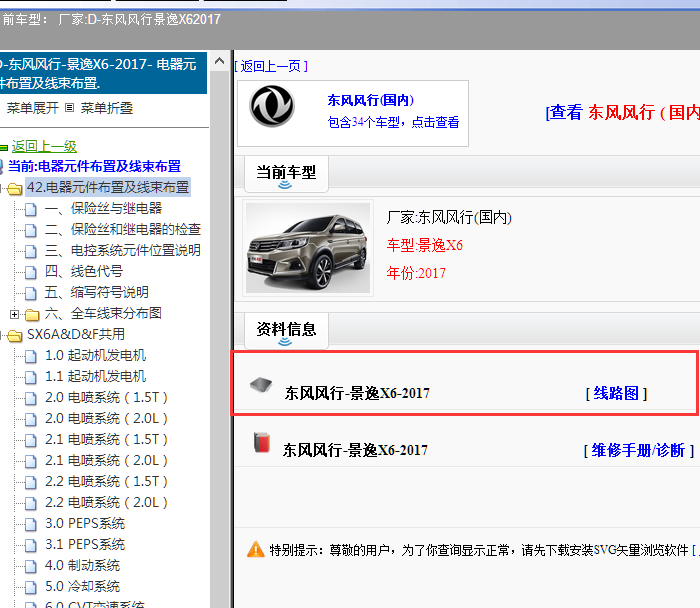Click the folder icon of 六、全车线束分布图
Screen dimensions: 700x608
click(x=32, y=315)
